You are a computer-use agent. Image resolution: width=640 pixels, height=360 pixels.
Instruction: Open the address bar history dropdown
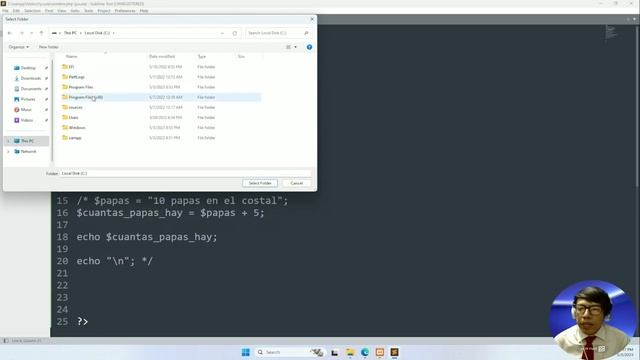222,33
